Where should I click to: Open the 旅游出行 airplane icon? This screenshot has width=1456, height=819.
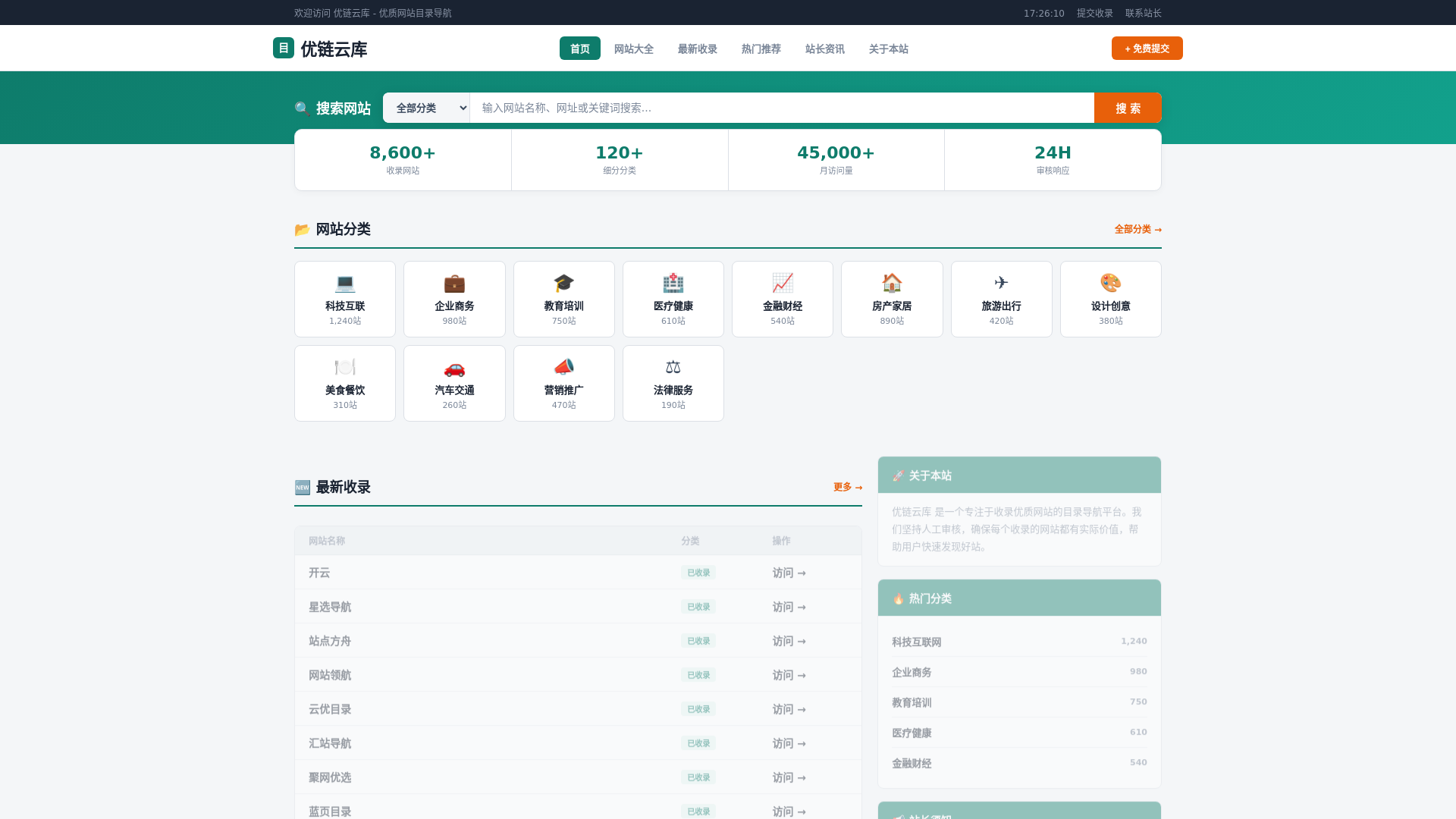(1001, 283)
